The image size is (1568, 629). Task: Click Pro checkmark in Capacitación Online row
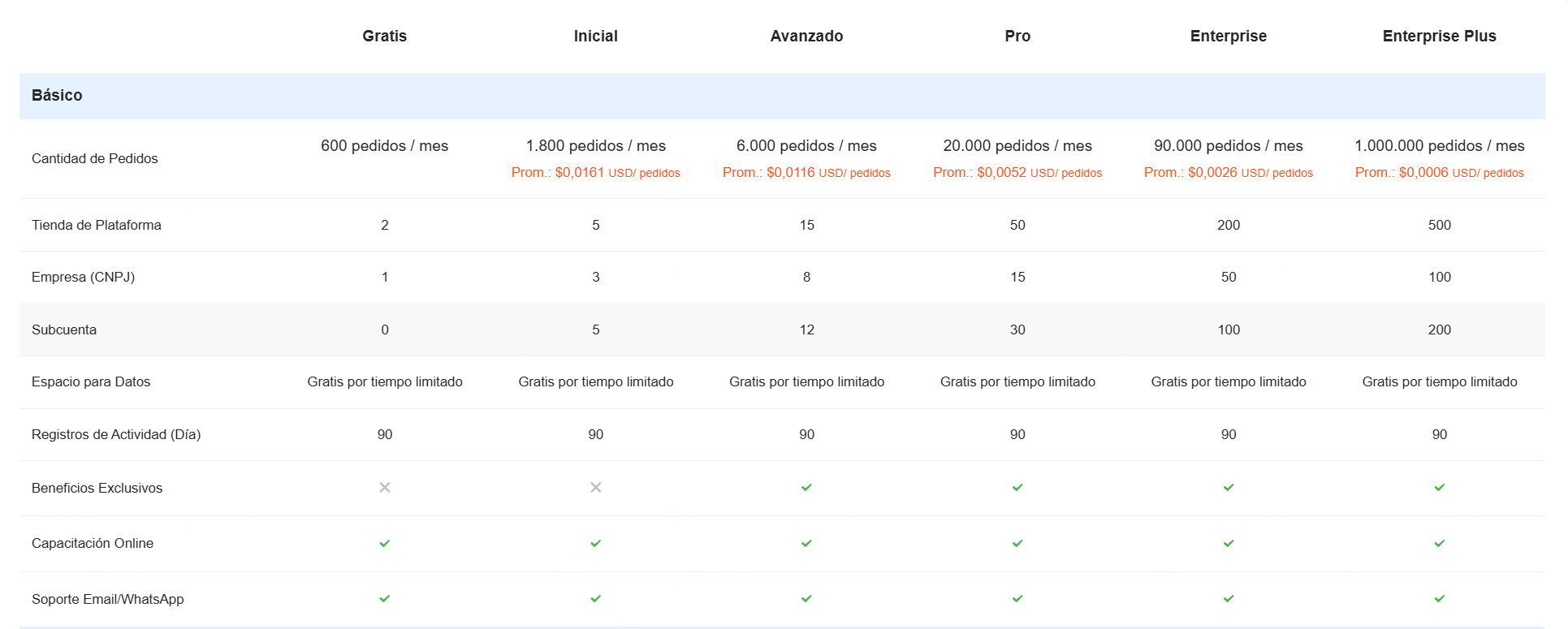1017,544
